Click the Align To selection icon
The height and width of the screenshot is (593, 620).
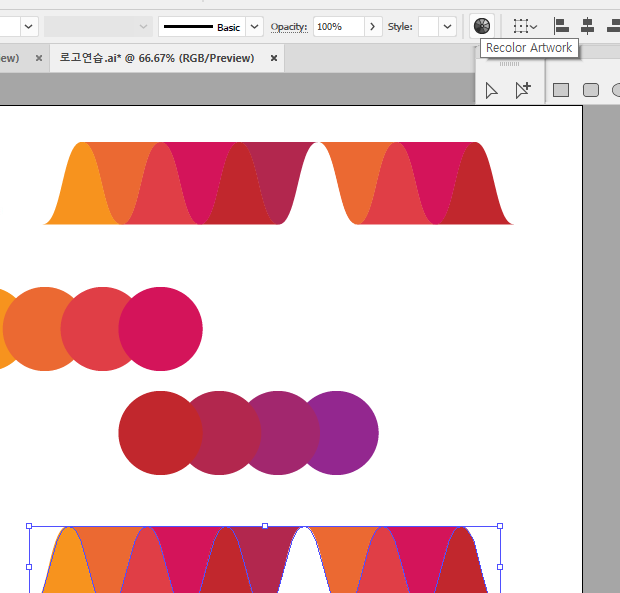click(x=520, y=26)
